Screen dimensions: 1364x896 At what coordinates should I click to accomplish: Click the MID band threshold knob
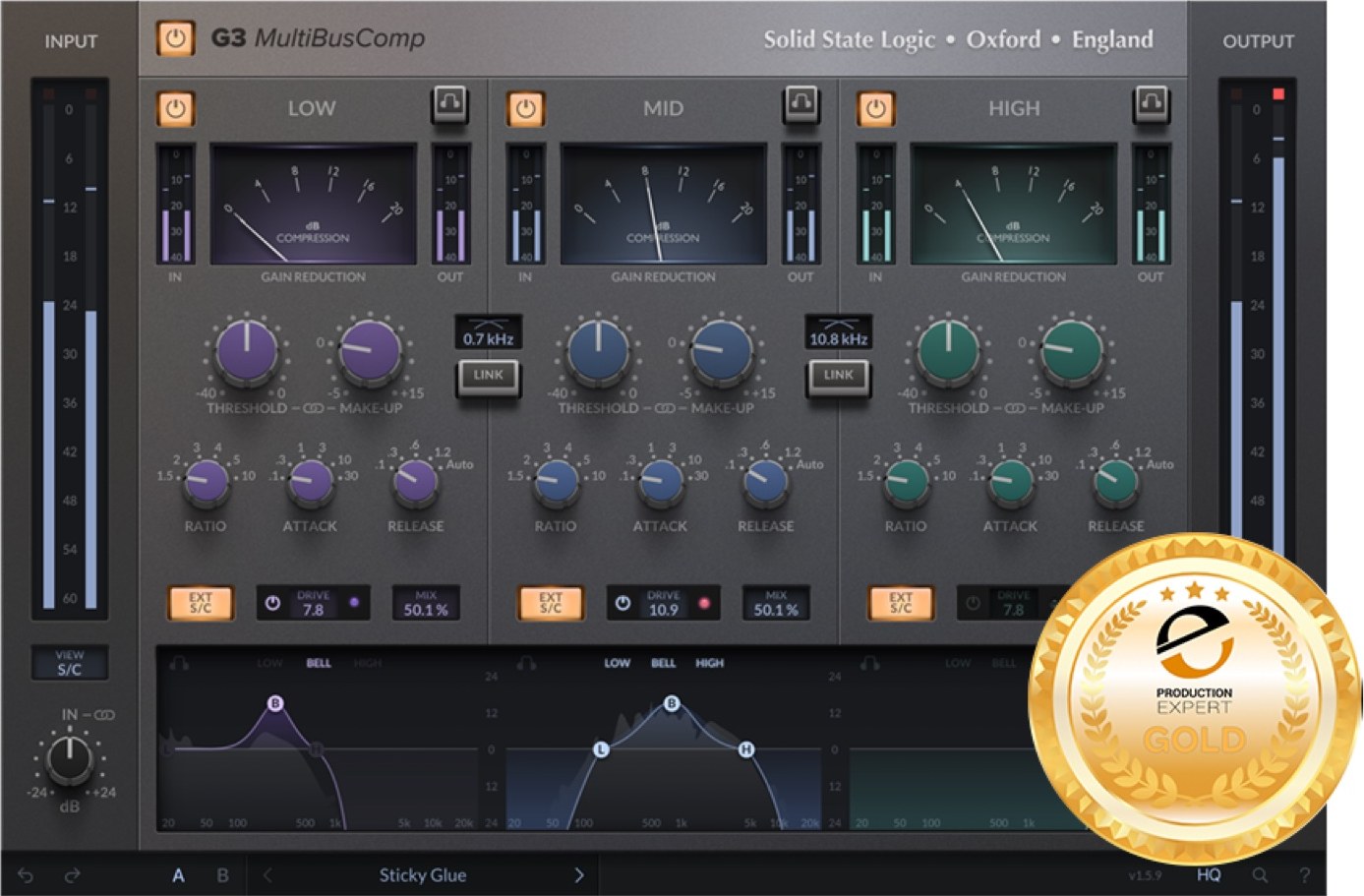[597, 352]
